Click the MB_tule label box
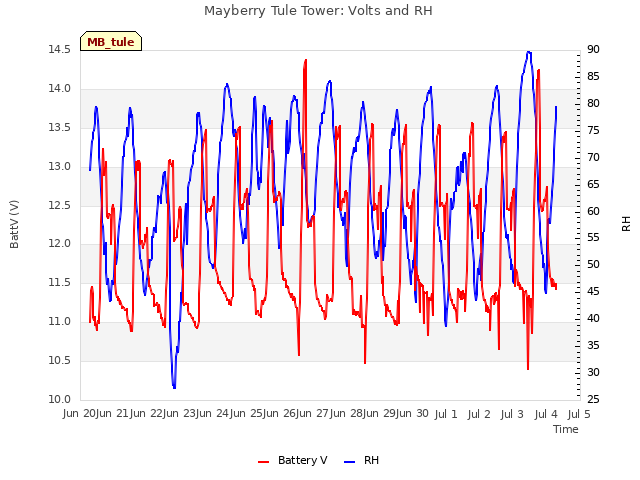The width and height of the screenshot is (640, 480). [x=111, y=41]
